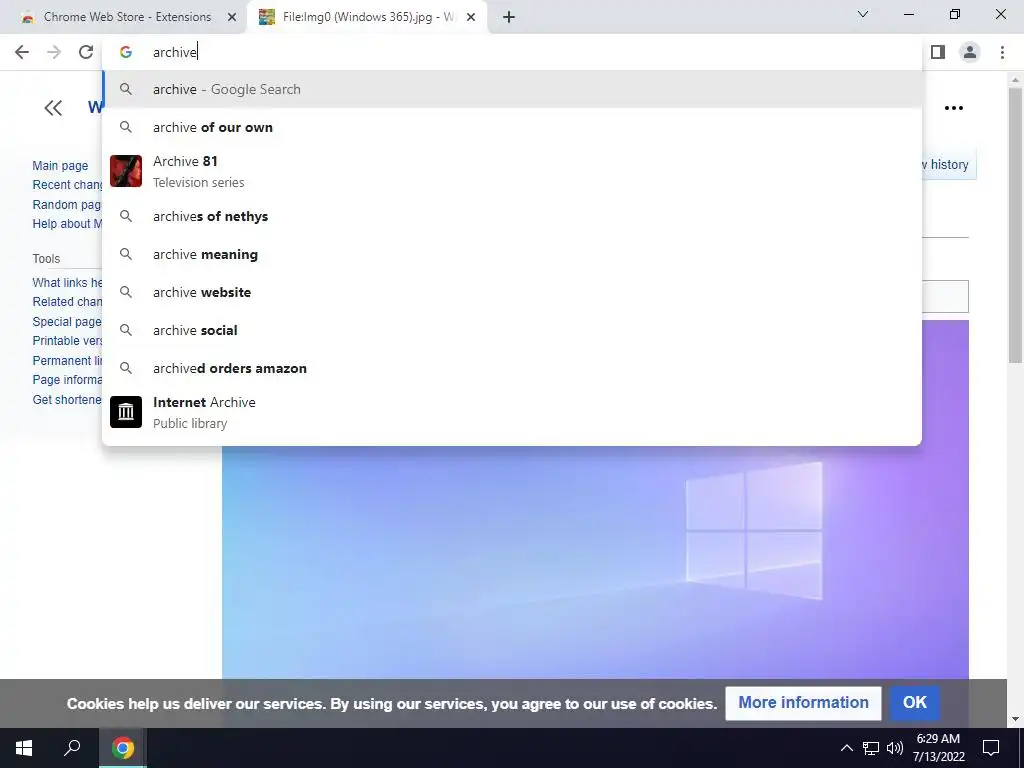Close the Chrome Web Store tab
This screenshot has height=768, width=1024.
(232, 17)
